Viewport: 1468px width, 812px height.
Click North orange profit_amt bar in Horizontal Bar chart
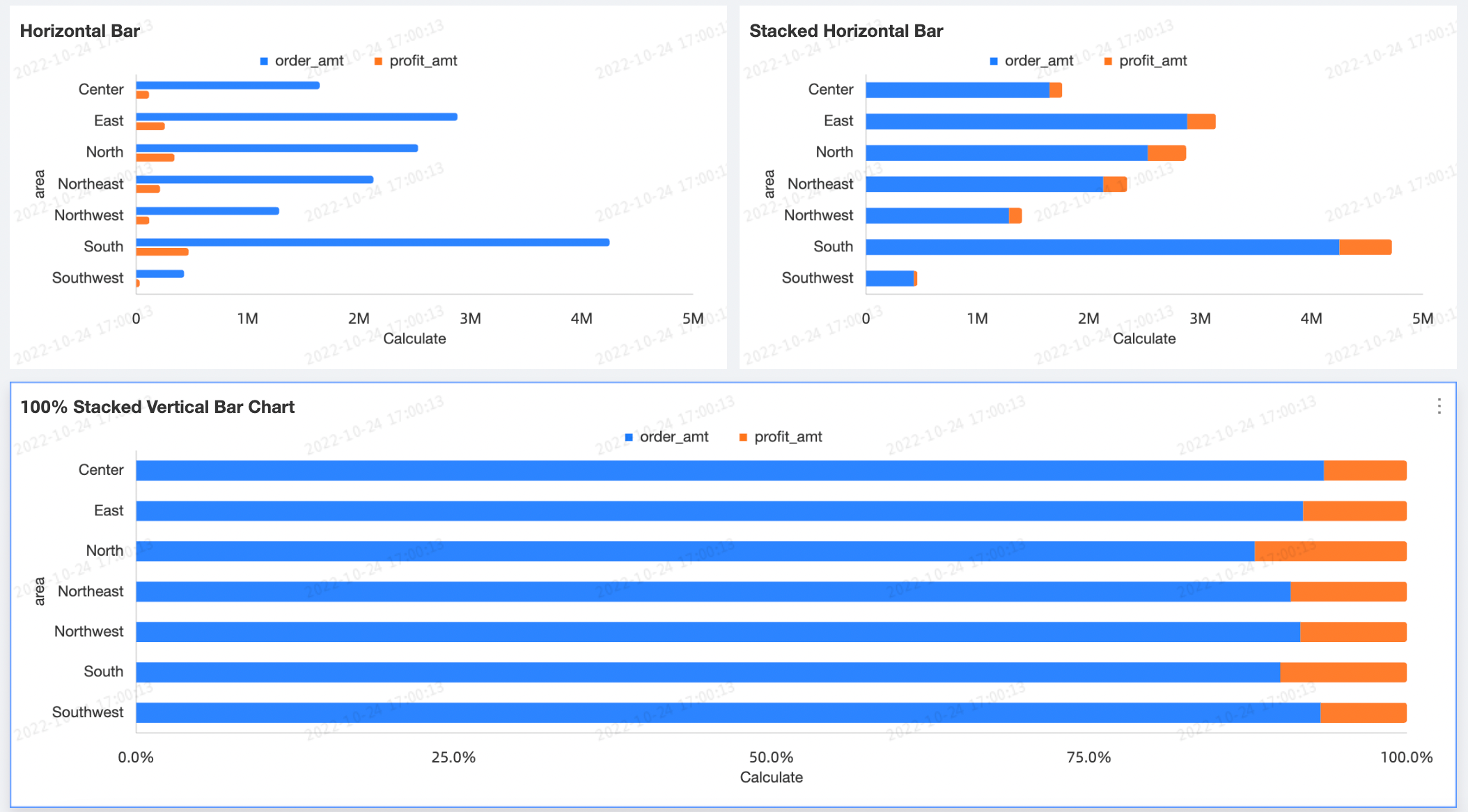(x=155, y=157)
